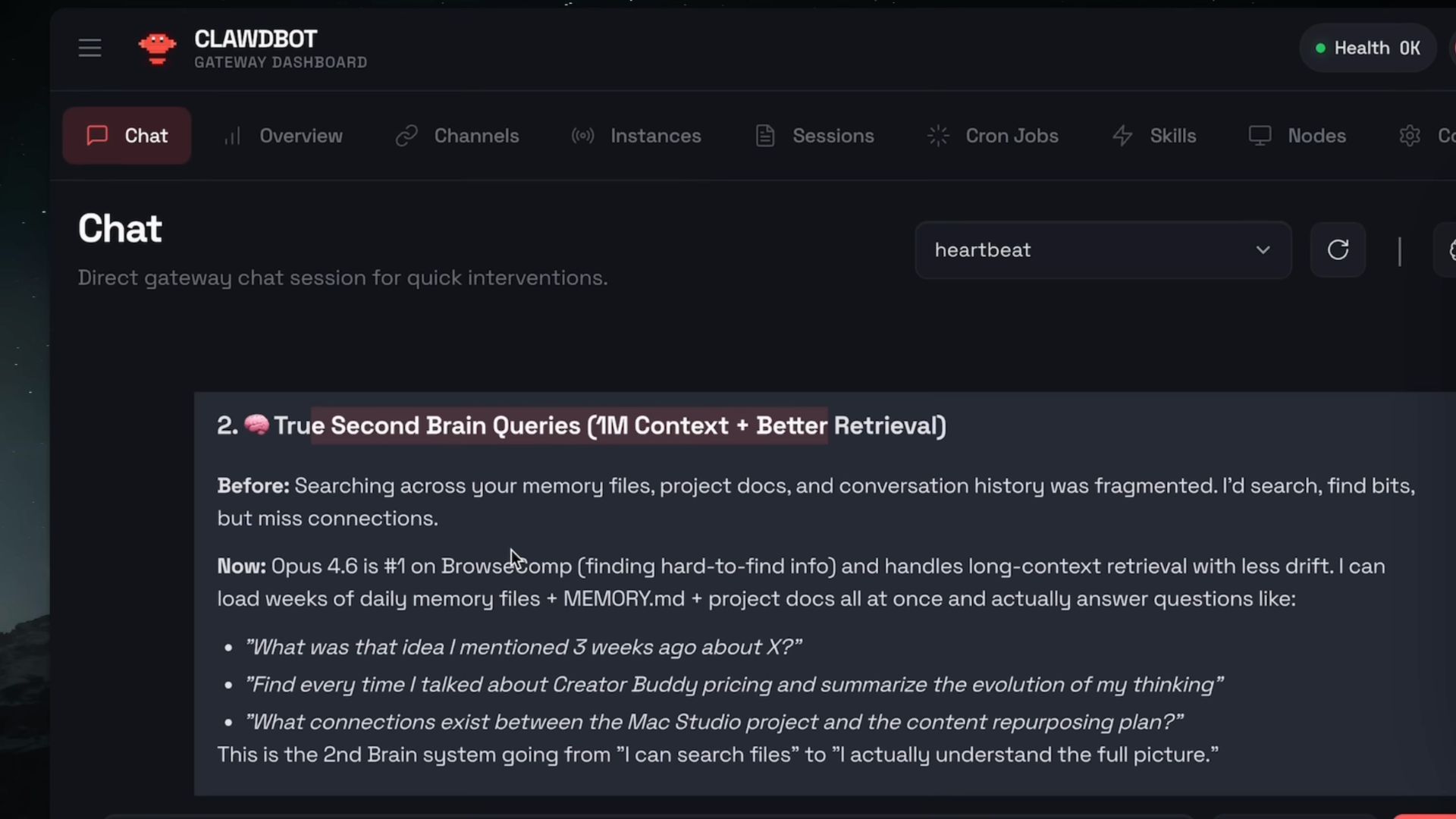The image size is (1456, 819).
Task: Click the Channels link icon
Action: tap(406, 136)
